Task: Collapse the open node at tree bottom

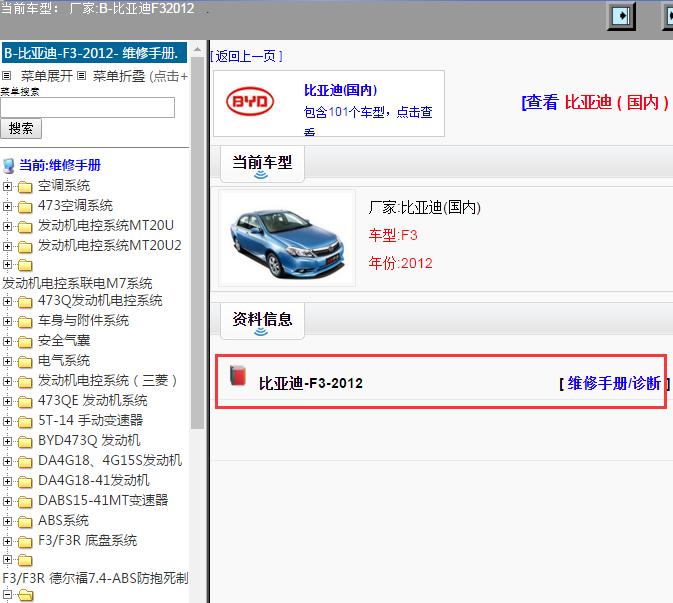Action: click(x=7, y=595)
